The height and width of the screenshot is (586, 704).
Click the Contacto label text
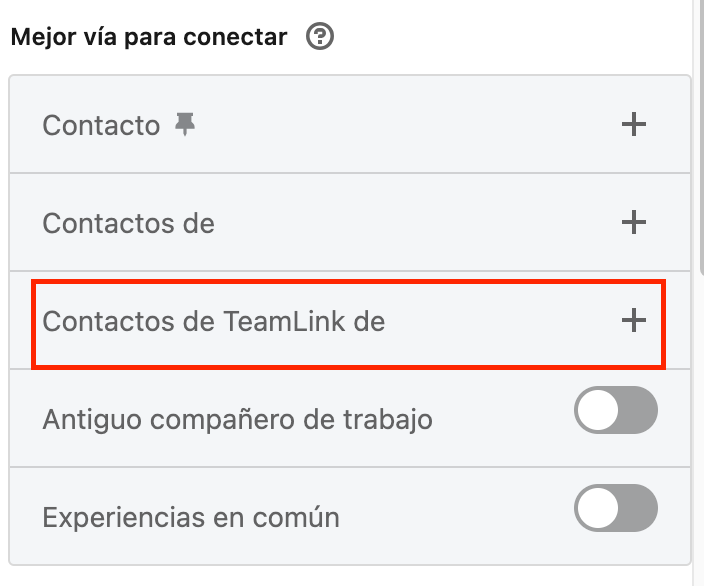[101, 125]
